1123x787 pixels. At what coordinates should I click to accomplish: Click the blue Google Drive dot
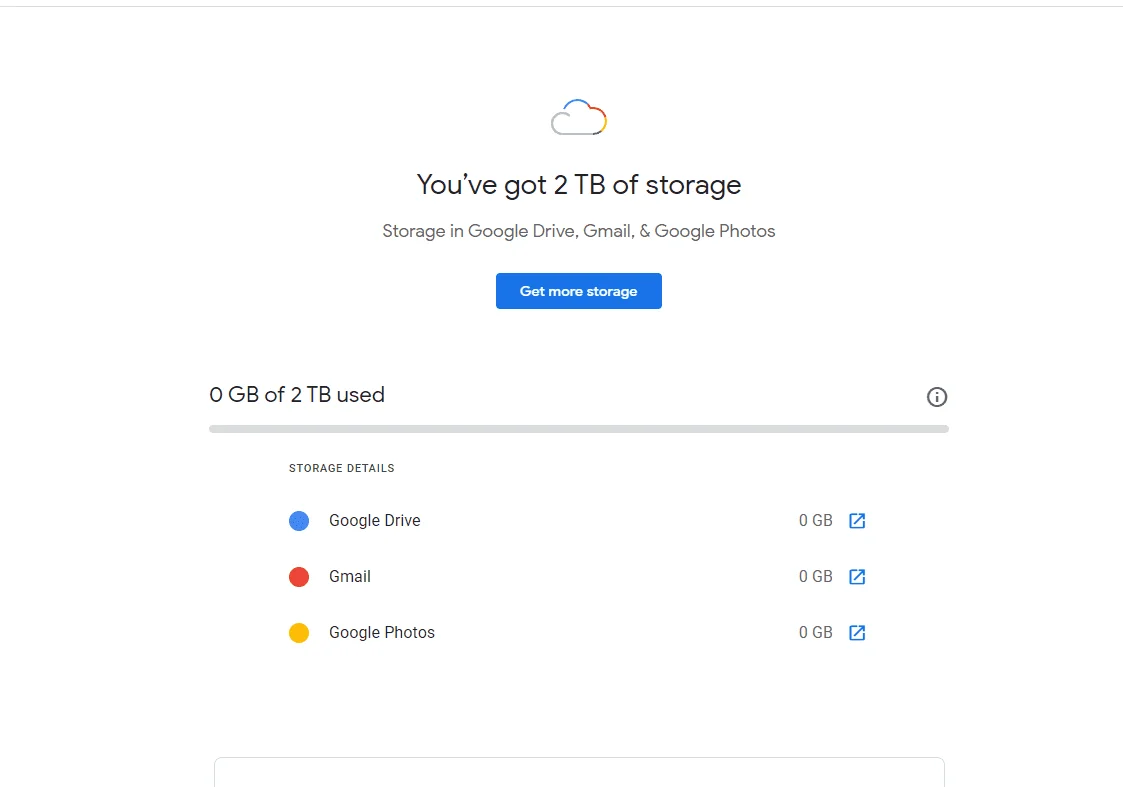click(x=299, y=521)
